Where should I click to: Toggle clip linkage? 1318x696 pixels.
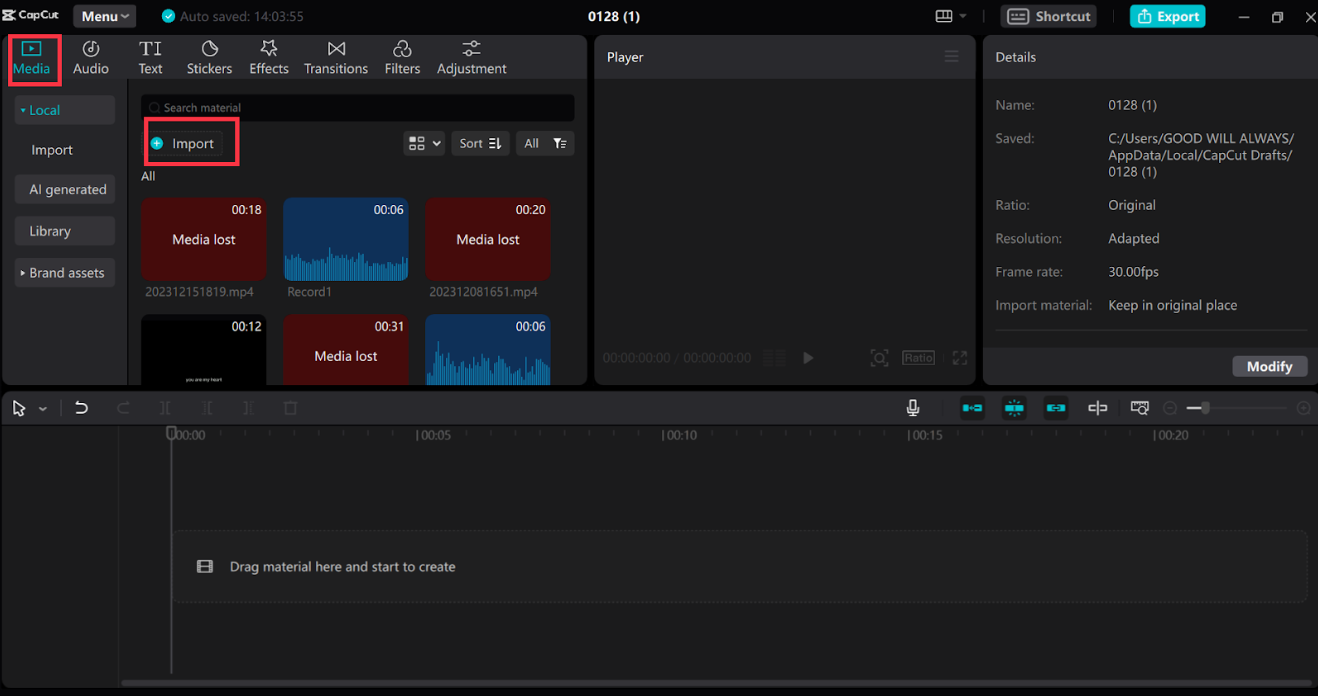[x=1056, y=408]
